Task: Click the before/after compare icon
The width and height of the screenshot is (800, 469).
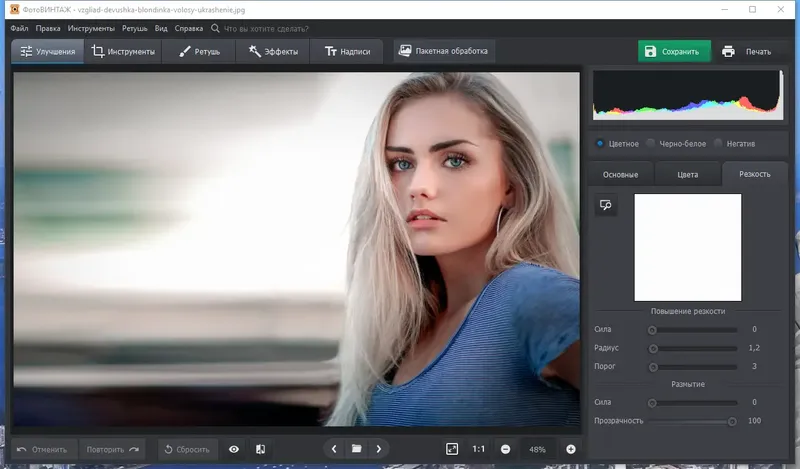Action: pyautogui.click(x=261, y=450)
